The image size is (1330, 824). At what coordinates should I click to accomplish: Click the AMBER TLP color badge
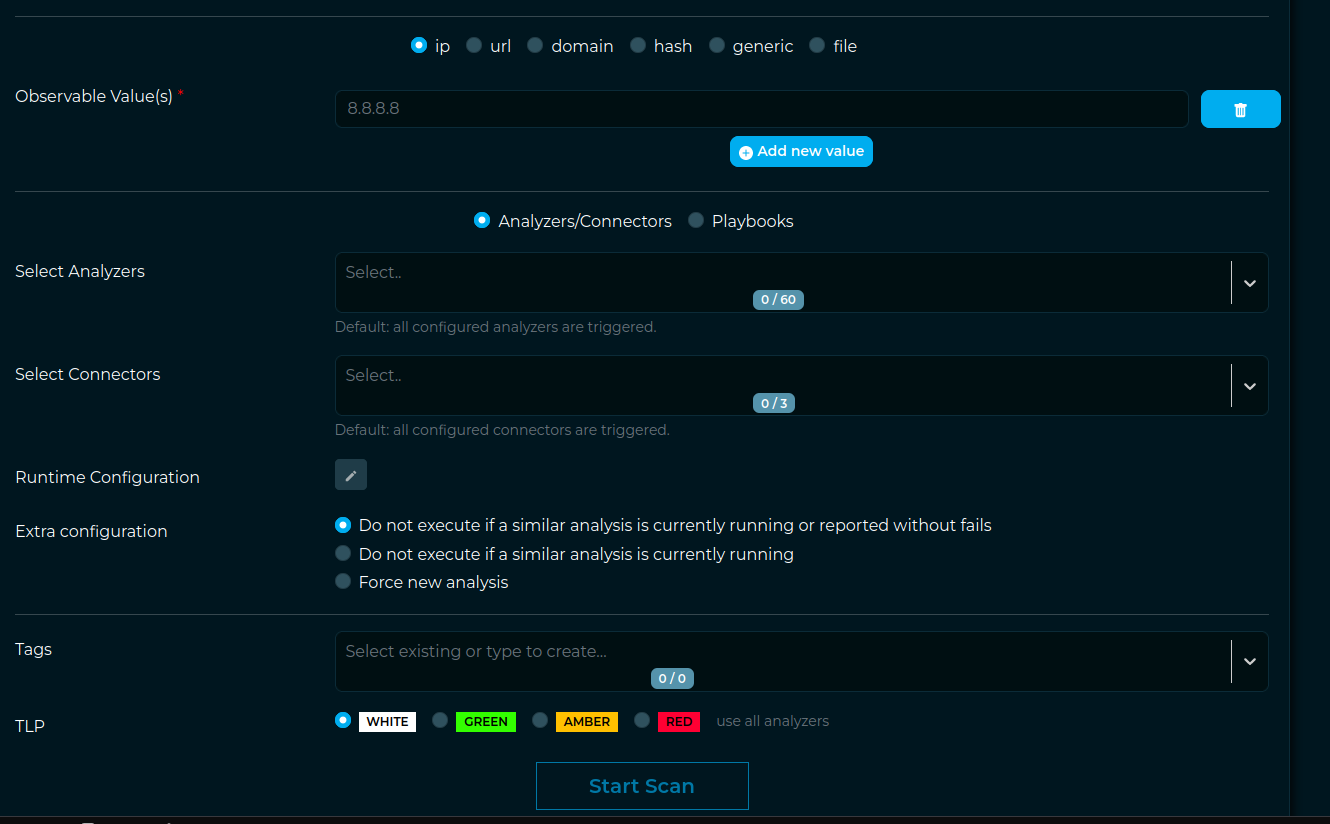pyautogui.click(x=587, y=721)
